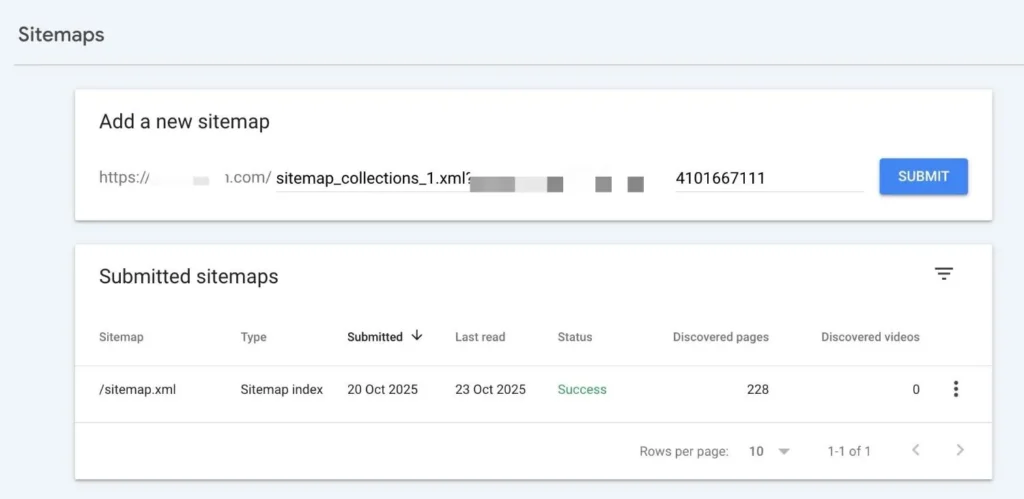This screenshot has width=1024, height=499.
Task: Click the Sitemap column header
Action: click(121, 337)
